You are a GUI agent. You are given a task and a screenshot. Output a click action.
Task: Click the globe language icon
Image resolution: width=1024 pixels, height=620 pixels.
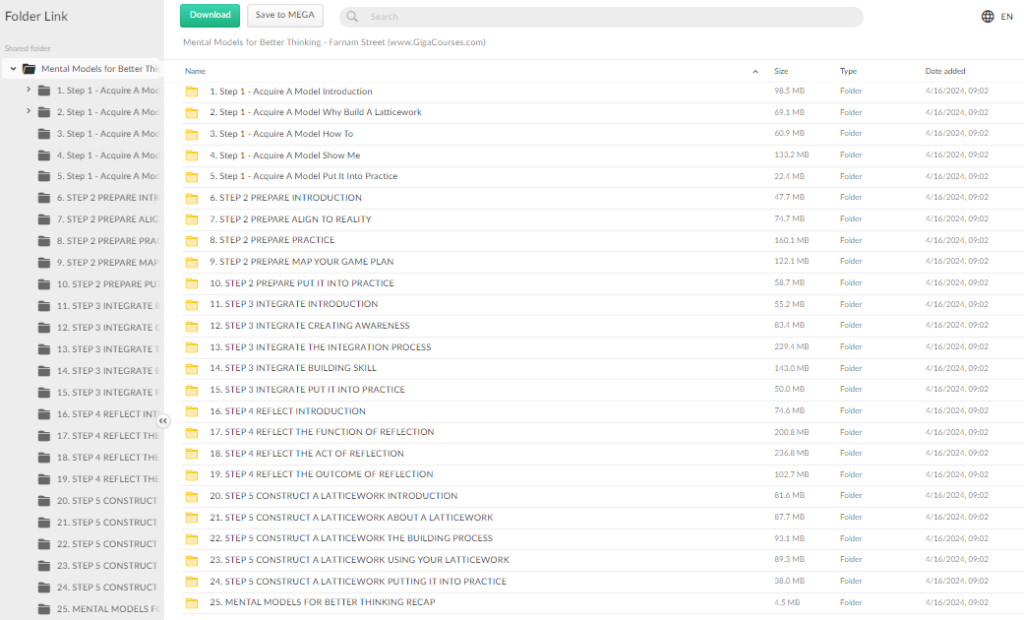click(988, 16)
